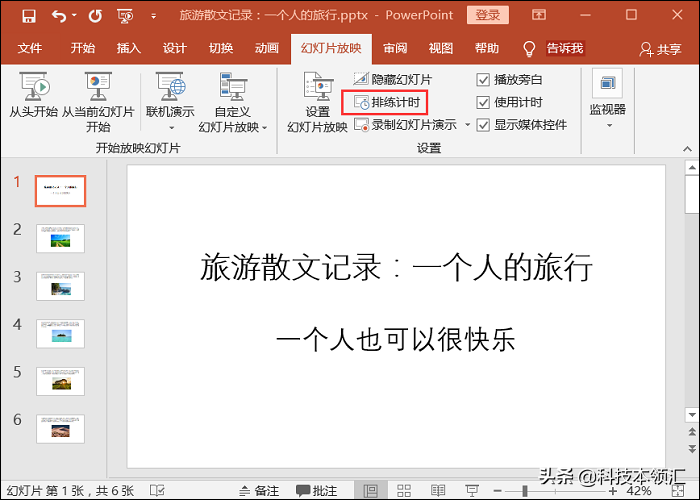Open 设置幻灯片放映 setup dialog

(x=317, y=102)
